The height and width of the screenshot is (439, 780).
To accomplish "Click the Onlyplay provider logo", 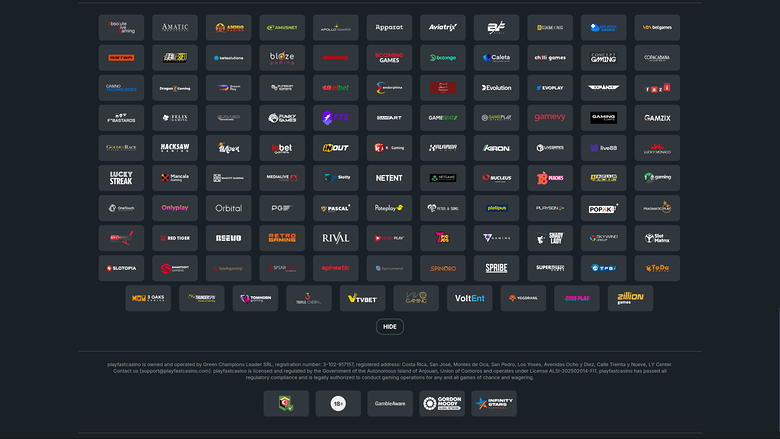I will pyautogui.click(x=175, y=208).
